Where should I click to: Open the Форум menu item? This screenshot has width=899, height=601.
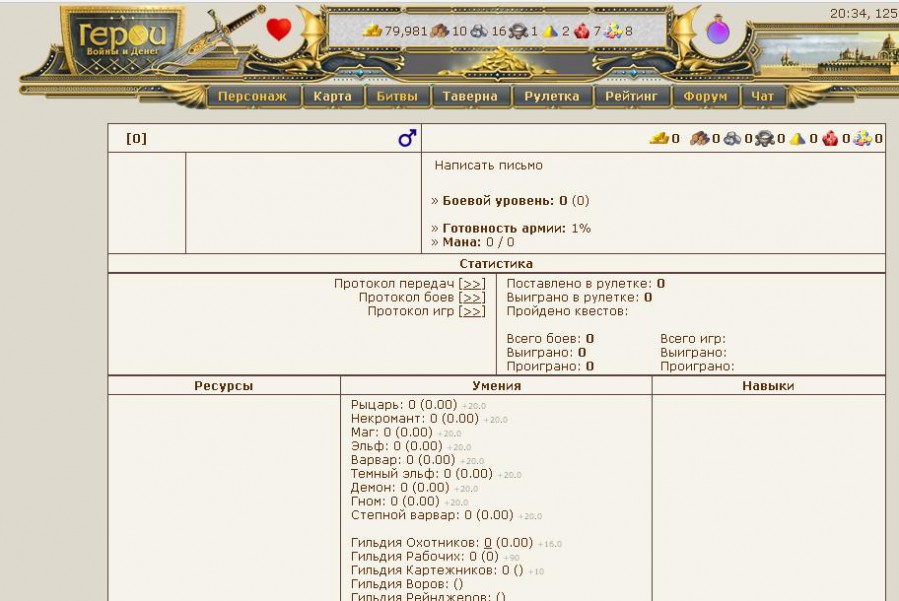click(x=705, y=97)
